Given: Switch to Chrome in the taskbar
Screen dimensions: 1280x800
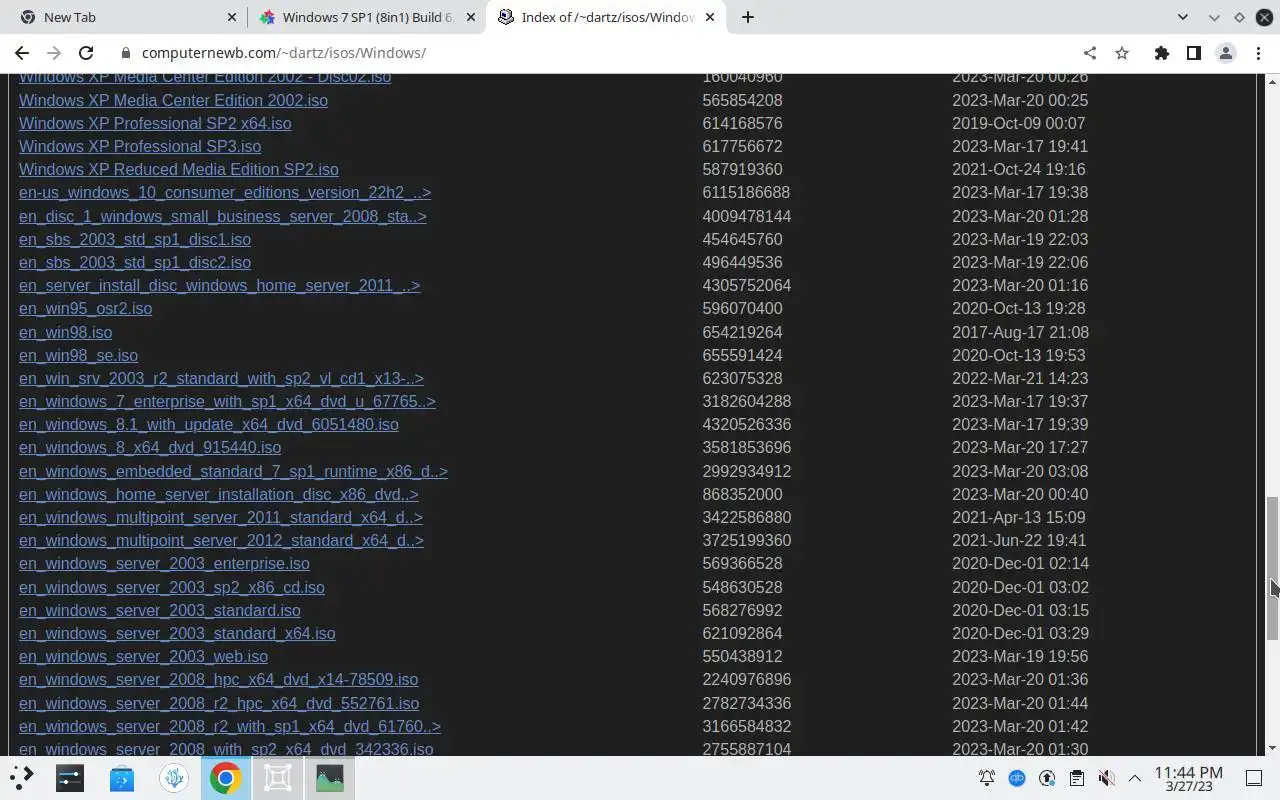Looking at the screenshot, I should [x=226, y=777].
